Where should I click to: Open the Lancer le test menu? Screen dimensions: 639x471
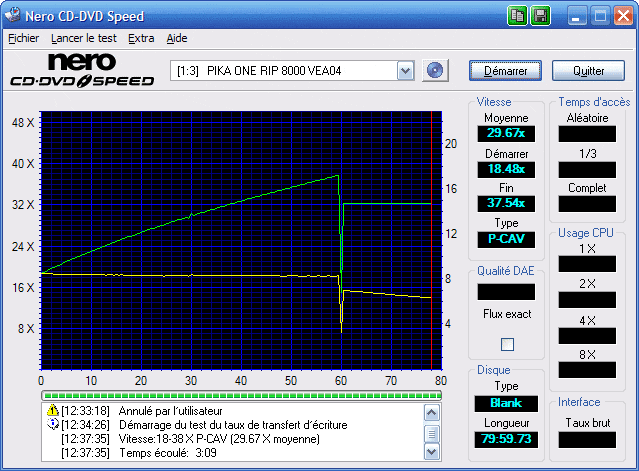point(84,38)
